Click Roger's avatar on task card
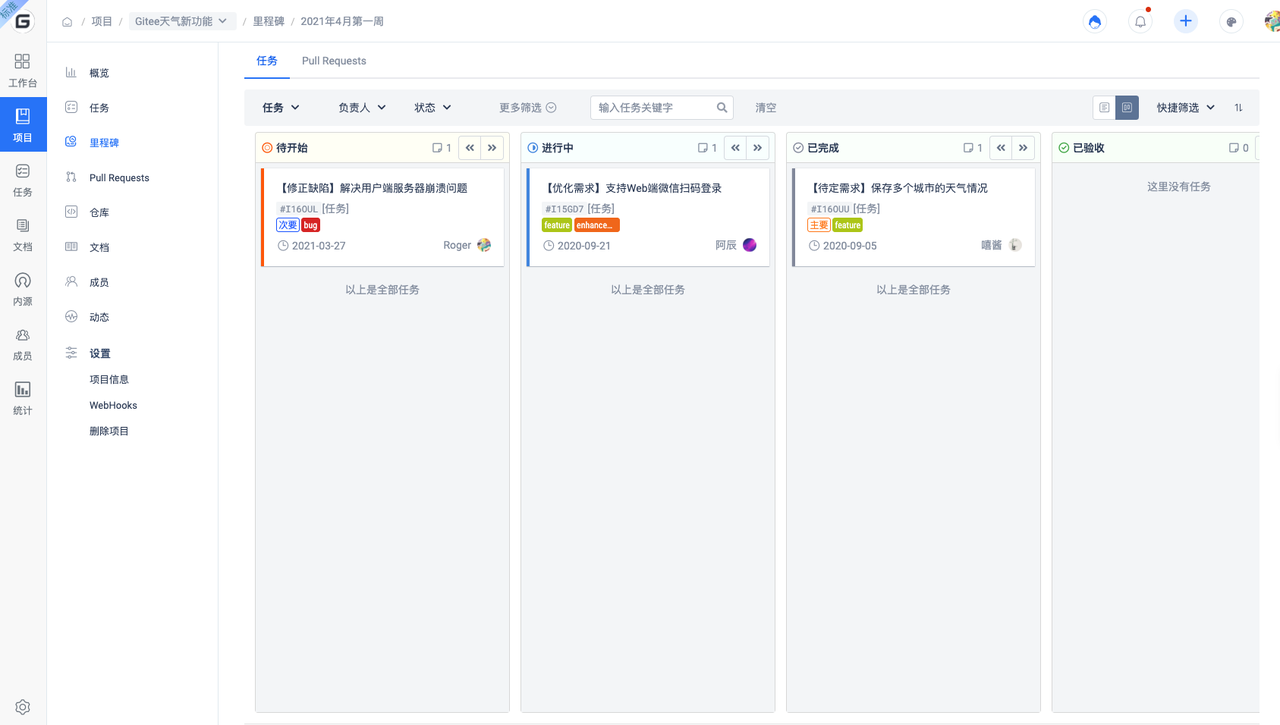The width and height of the screenshot is (1280, 725). coord(484,245)
